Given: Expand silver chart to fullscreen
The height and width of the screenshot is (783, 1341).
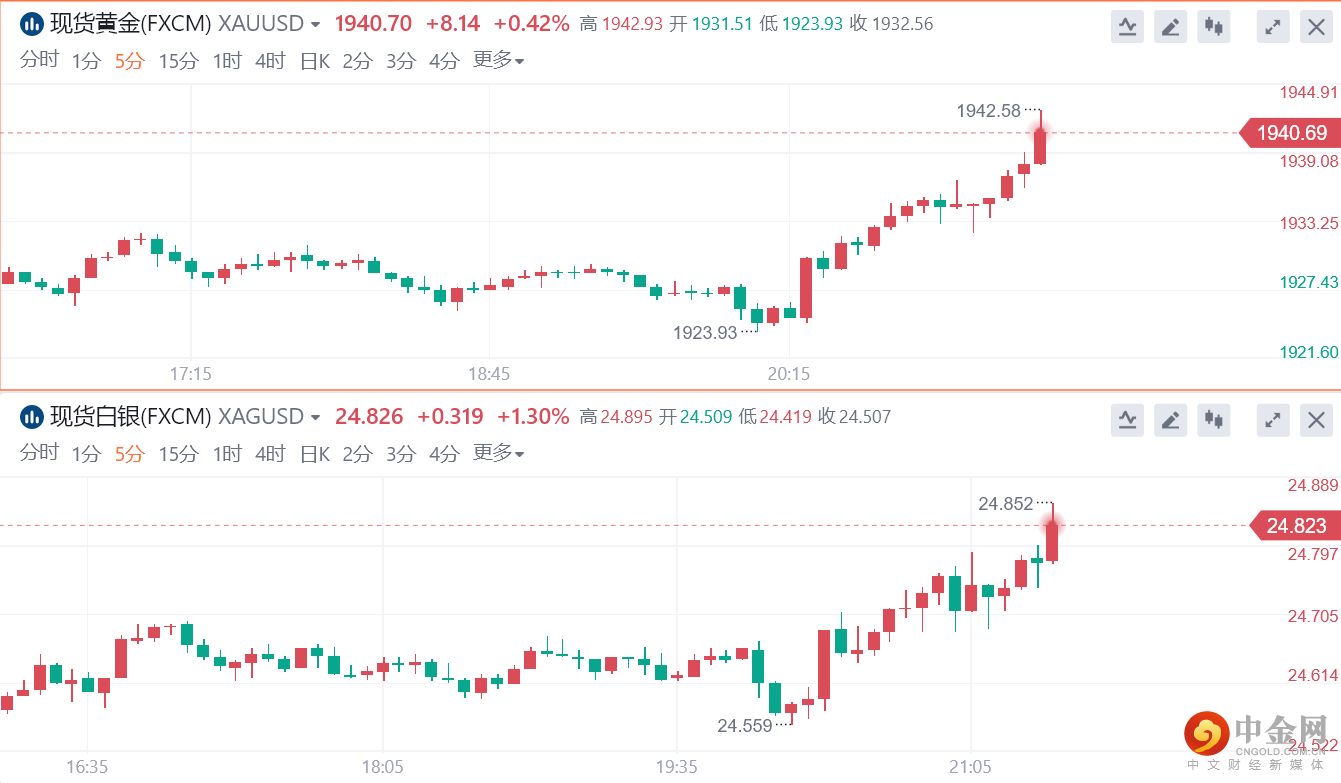Looking at the screenshot, I should point(1273,420).
